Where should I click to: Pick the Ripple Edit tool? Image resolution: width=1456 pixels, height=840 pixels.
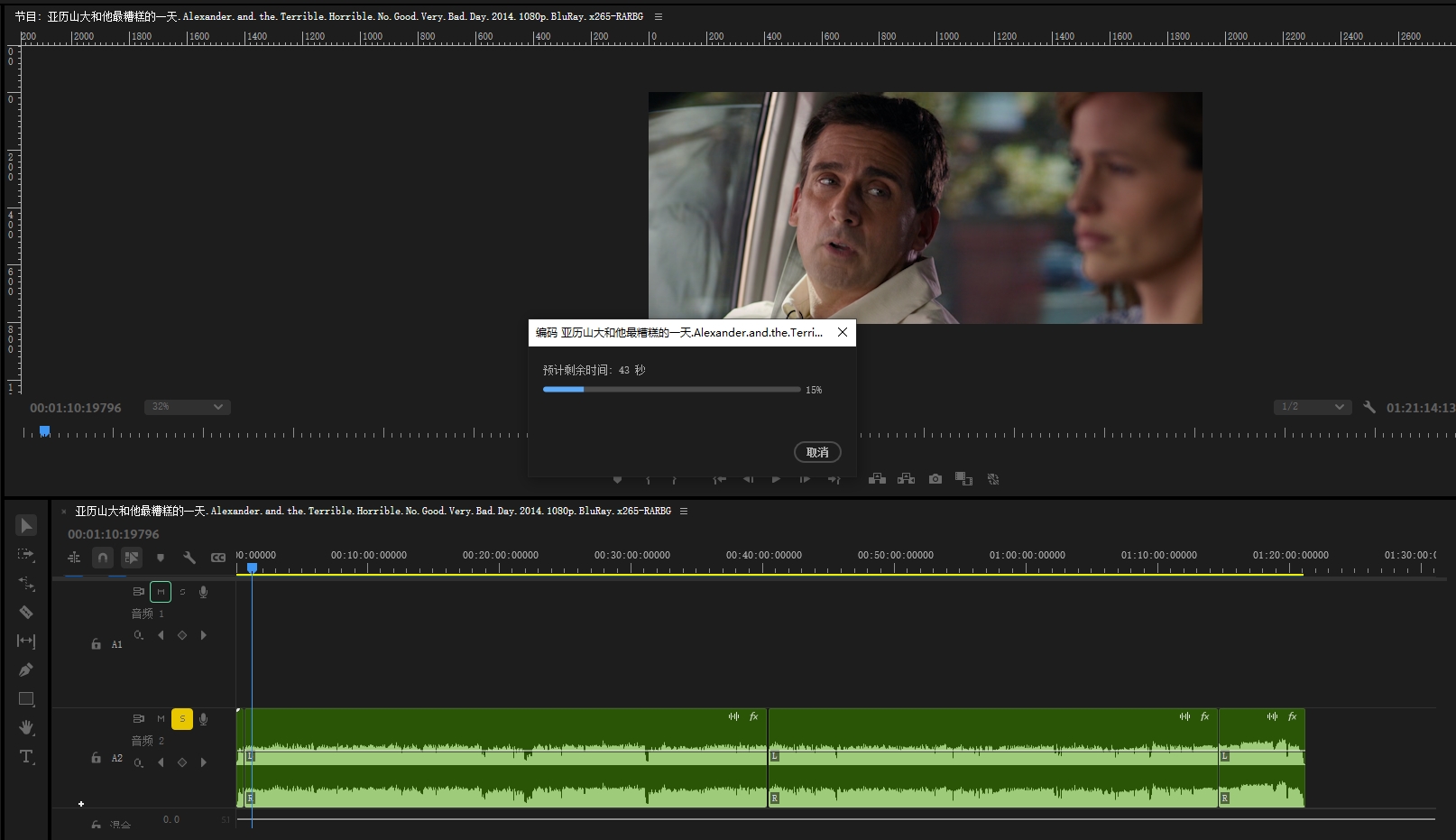[26, 584]
